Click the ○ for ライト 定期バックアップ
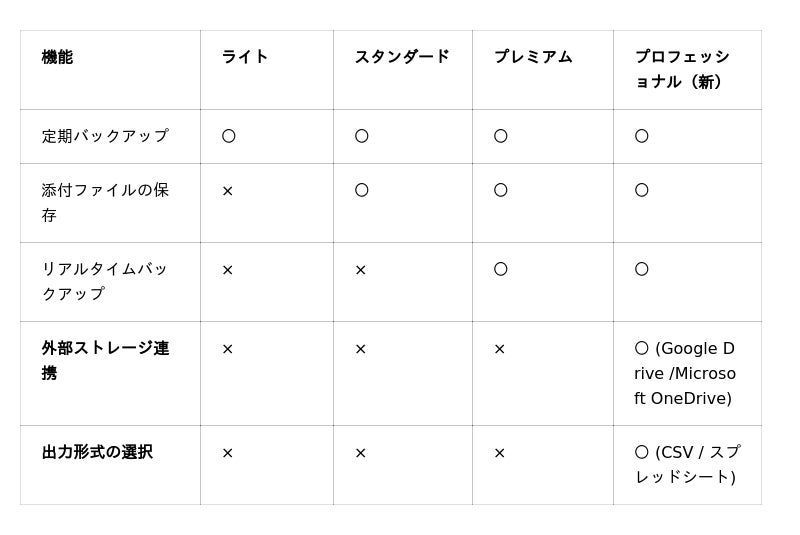Screen dimensions: 800x535 tap(229, 136)
